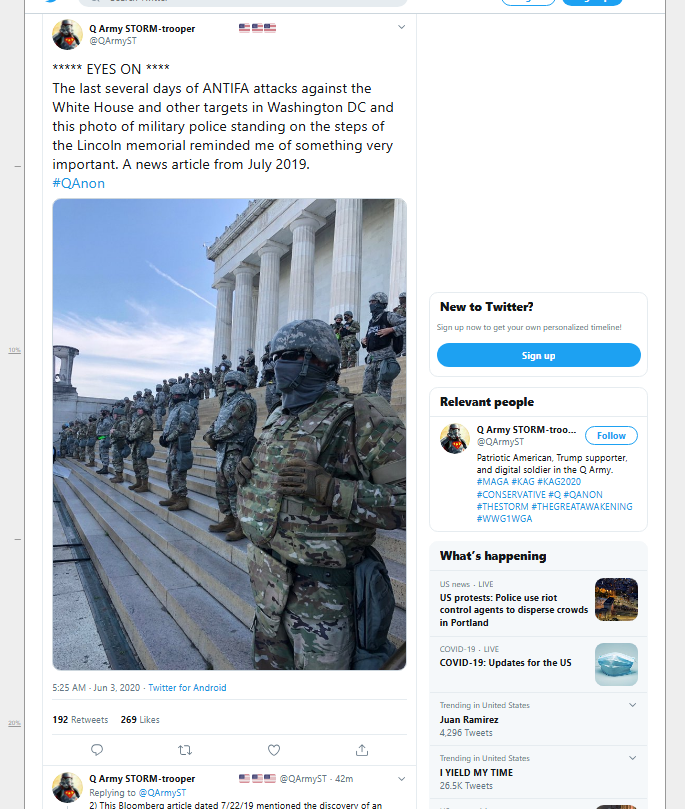The width and height of the screenshot is (685, 809).
Task: Open reply tweet options chevron
Action: [401, 779]
